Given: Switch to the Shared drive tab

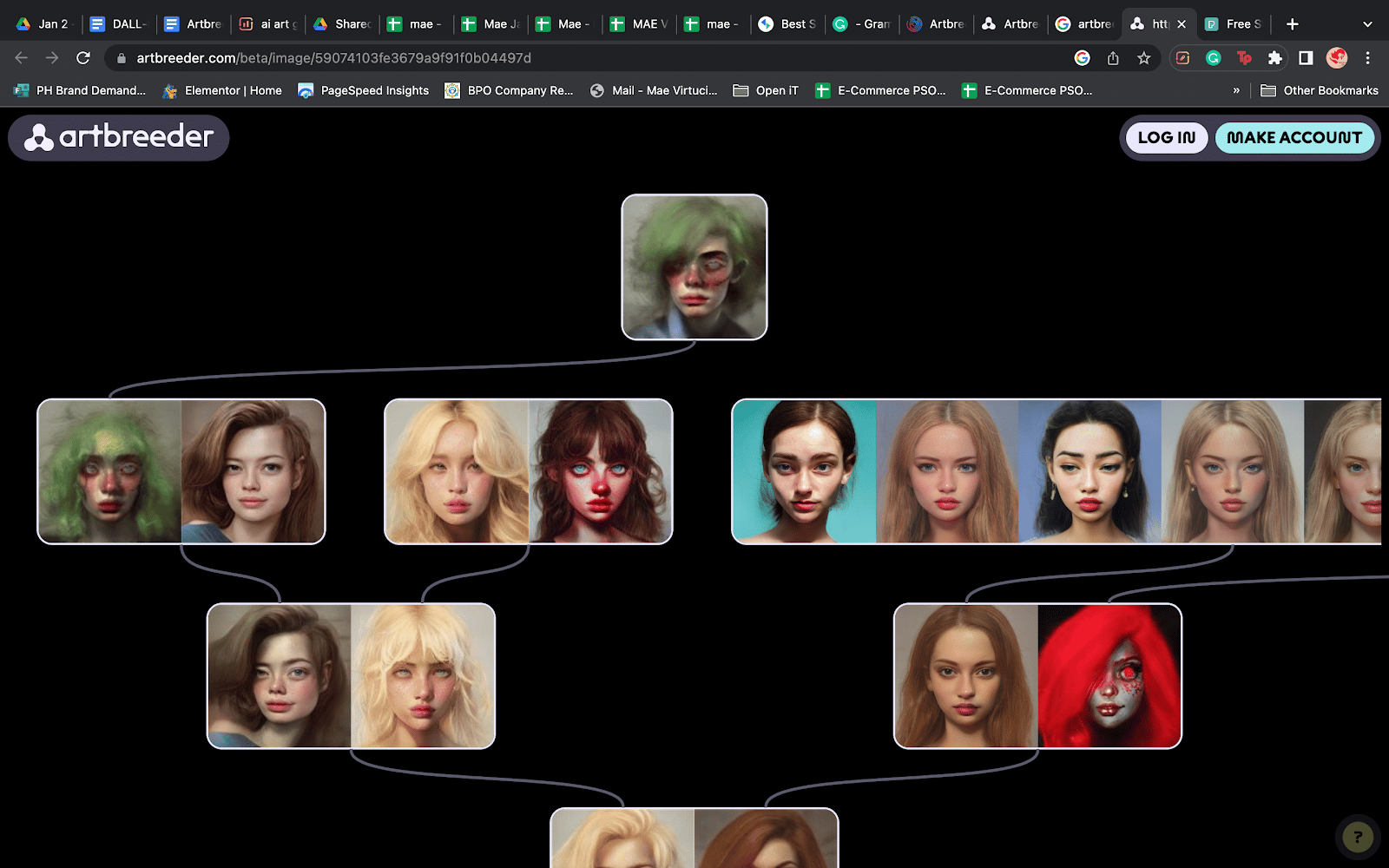Looking at the screenshot, I should point(343,24).
